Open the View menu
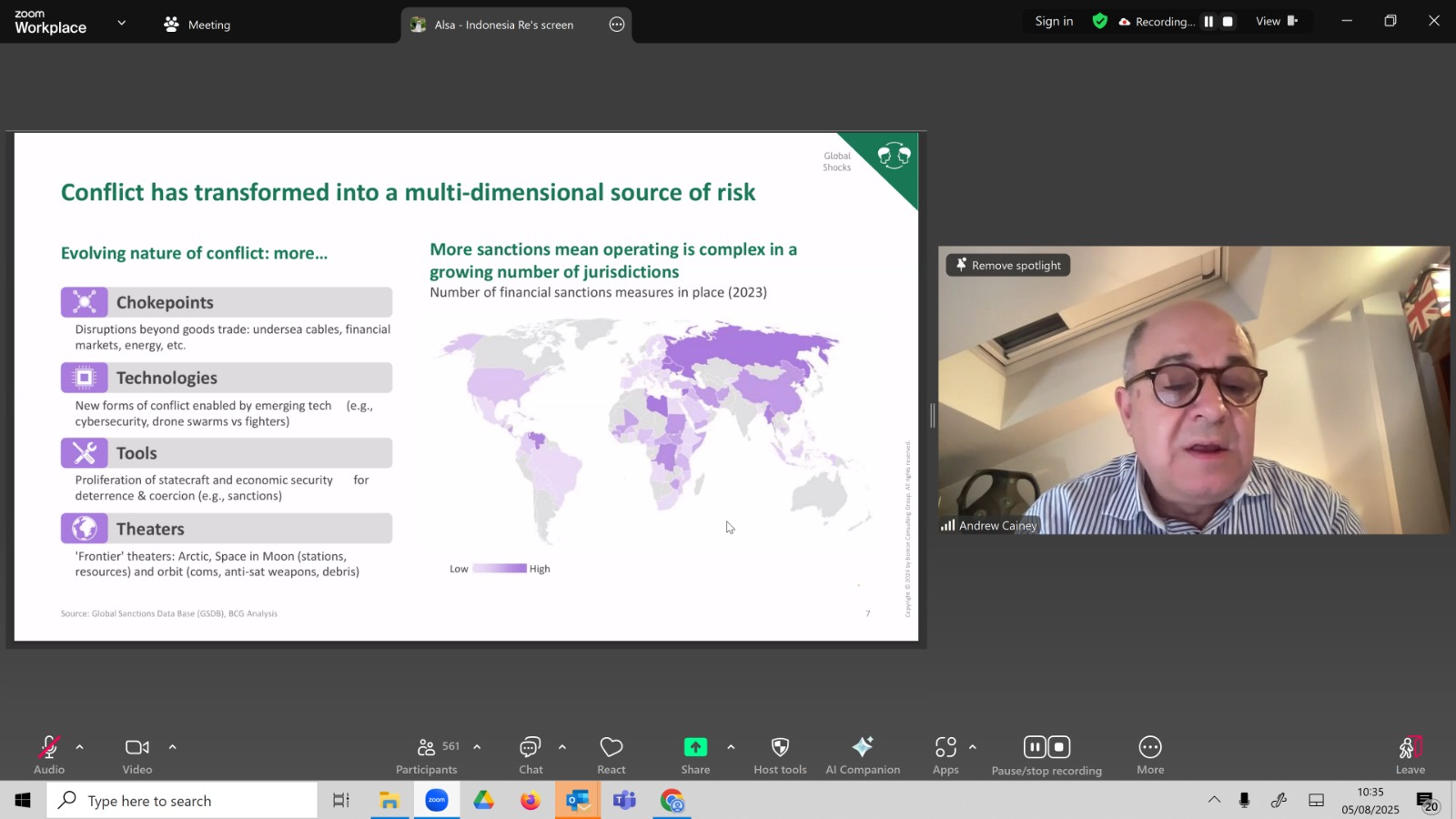 point(1277,21)
